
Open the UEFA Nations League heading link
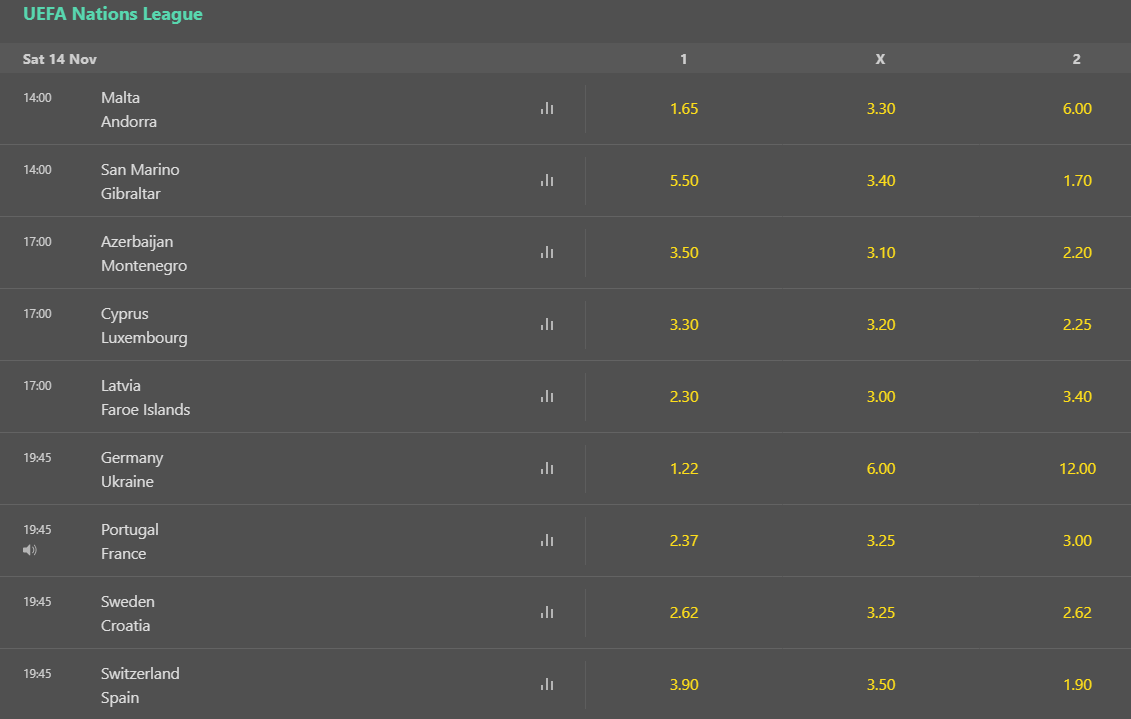(x=113, y=14)
